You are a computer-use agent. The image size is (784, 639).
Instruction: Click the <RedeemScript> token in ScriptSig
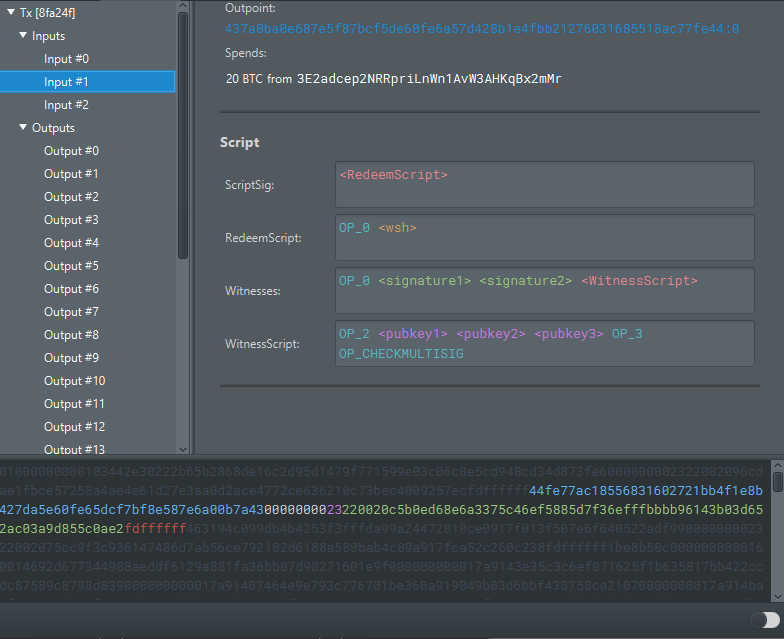(394, 175)
